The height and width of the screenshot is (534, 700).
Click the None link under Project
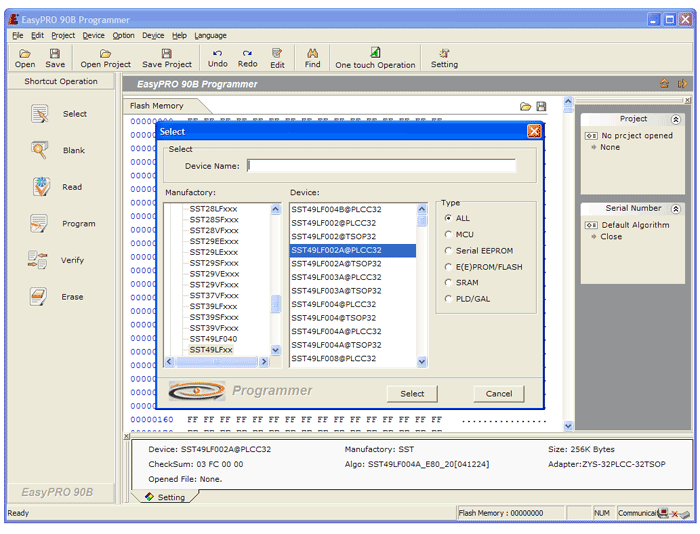(x=610, y=147)
